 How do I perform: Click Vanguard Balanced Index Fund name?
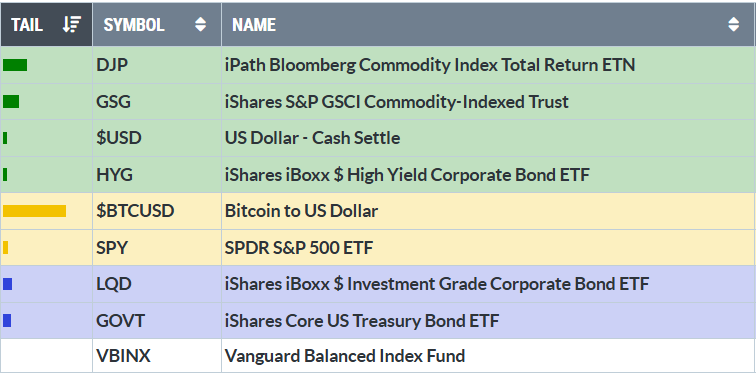(x=345, y=356)
